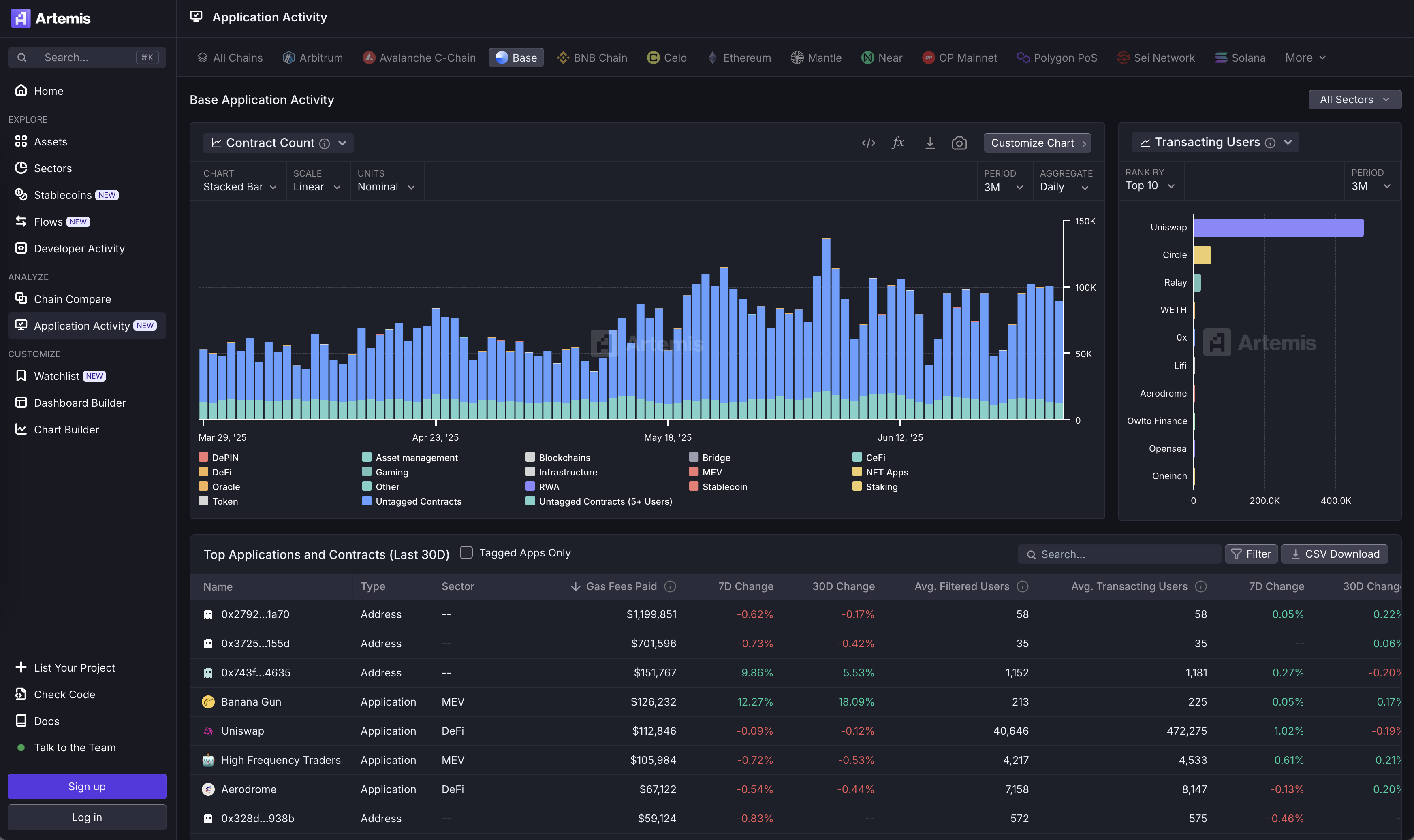
Task: Open the Dashboard Builder
Action: [80, 403]
